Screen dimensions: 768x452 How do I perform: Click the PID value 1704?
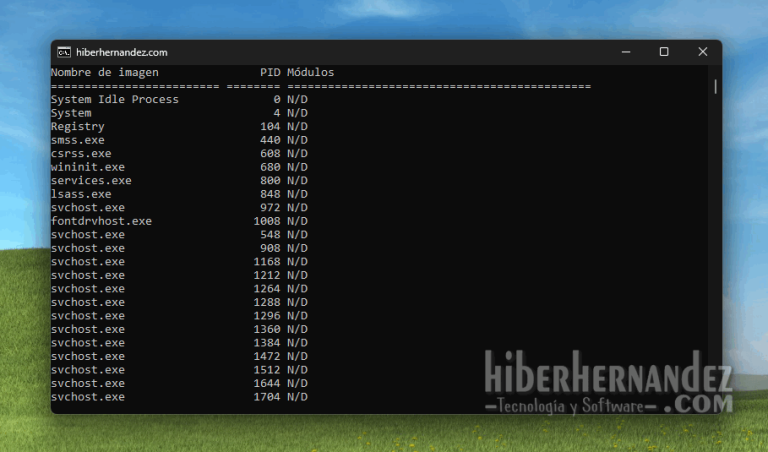point(267,397)
